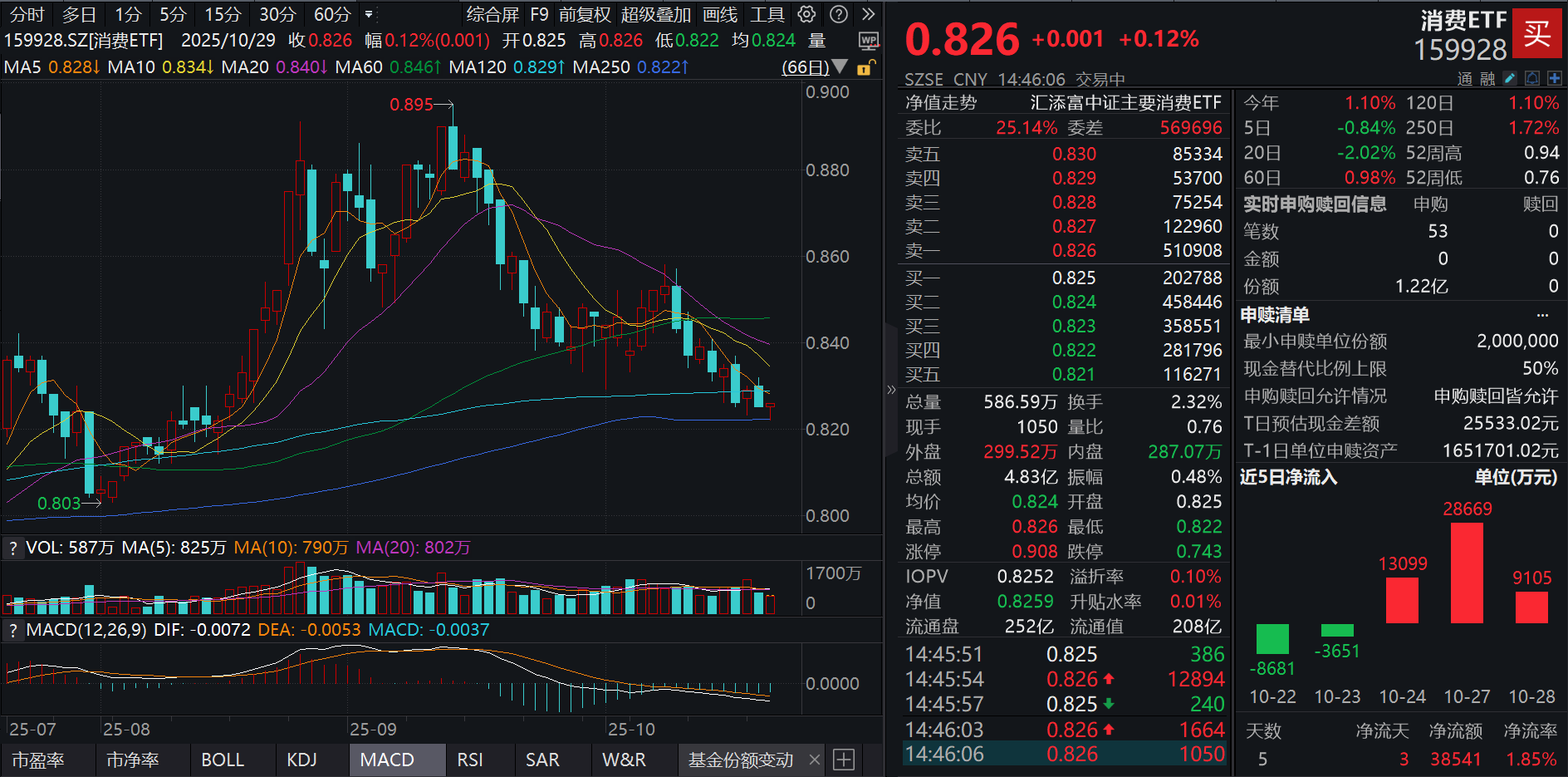Click the help question mark icon
Viewport: 1568px width, 777px height.
click(839, 14)
